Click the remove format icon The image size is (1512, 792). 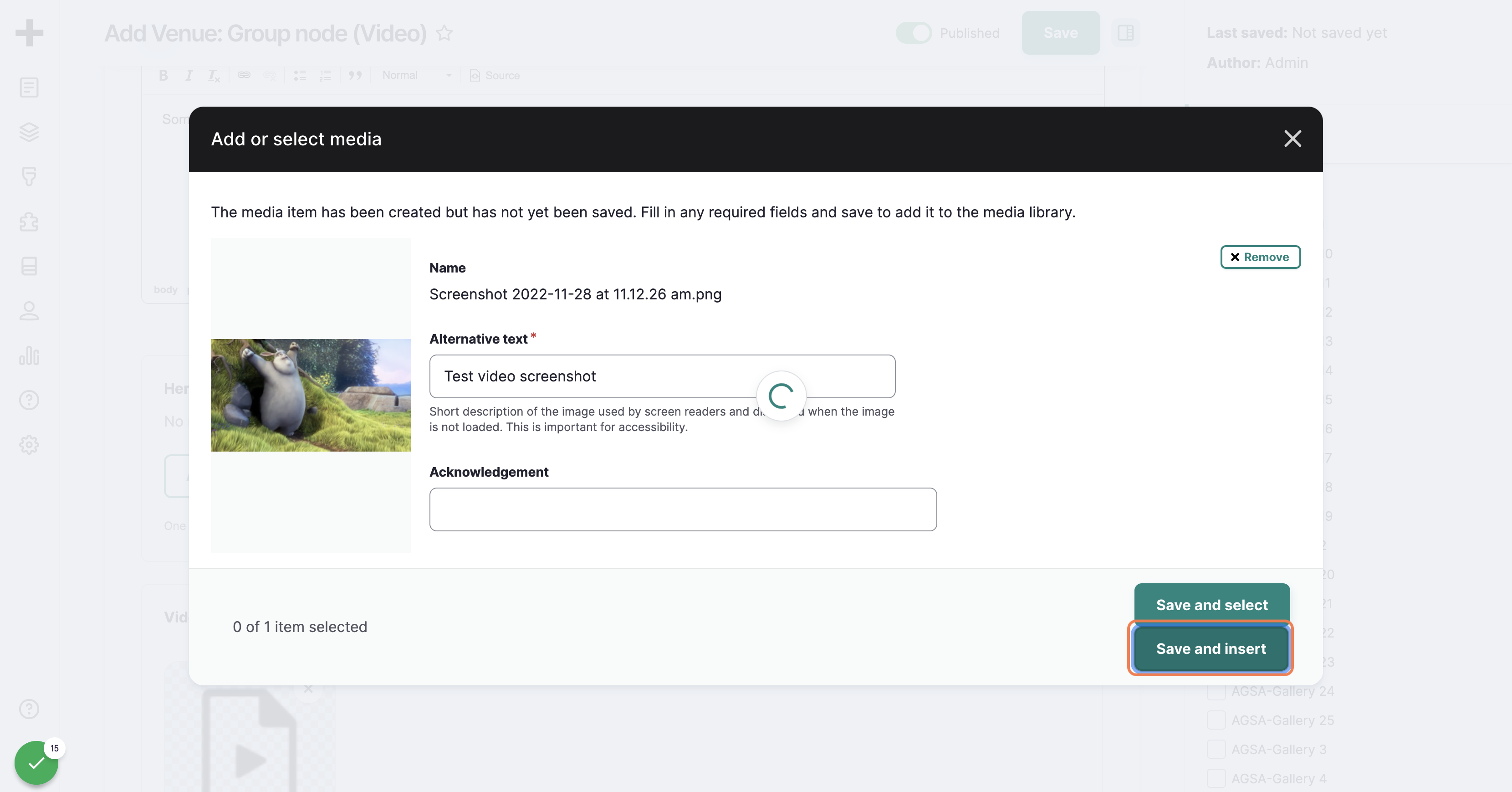[214, 75]
